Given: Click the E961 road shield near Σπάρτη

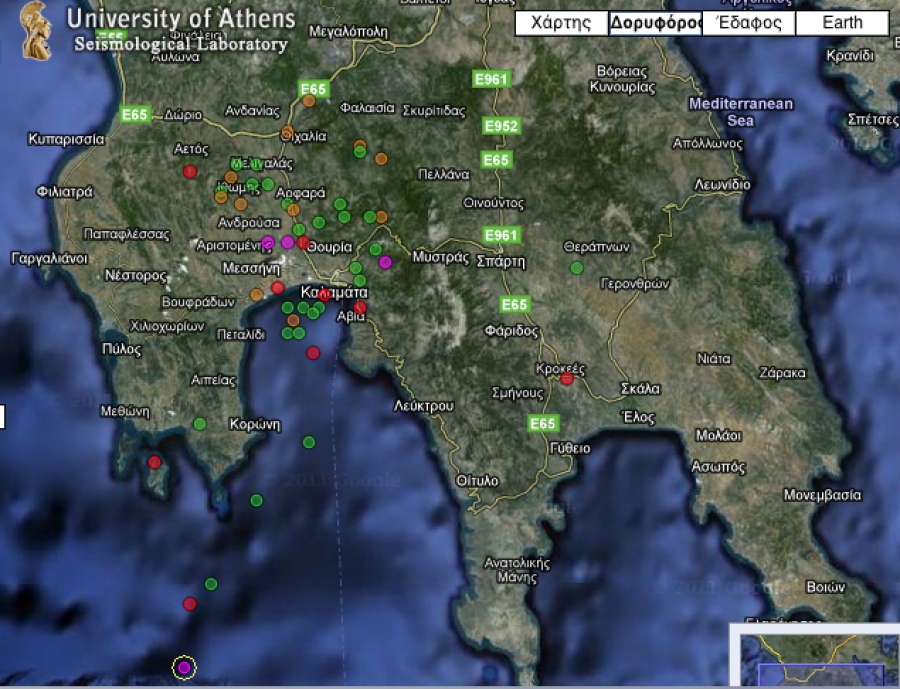Looking at the screenshot, I should point(501,235).
